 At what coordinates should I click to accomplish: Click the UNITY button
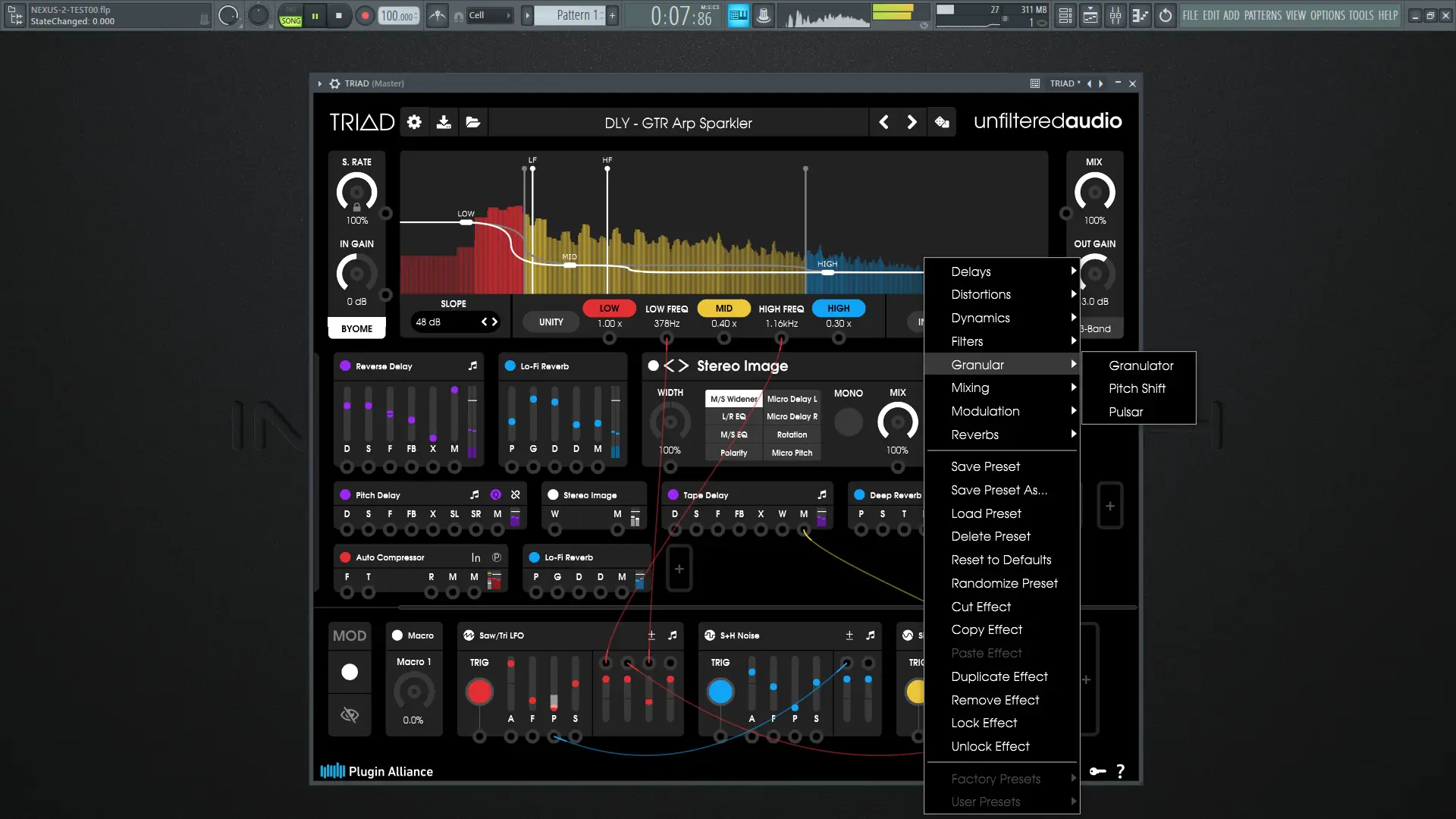(x=551, y=322)
